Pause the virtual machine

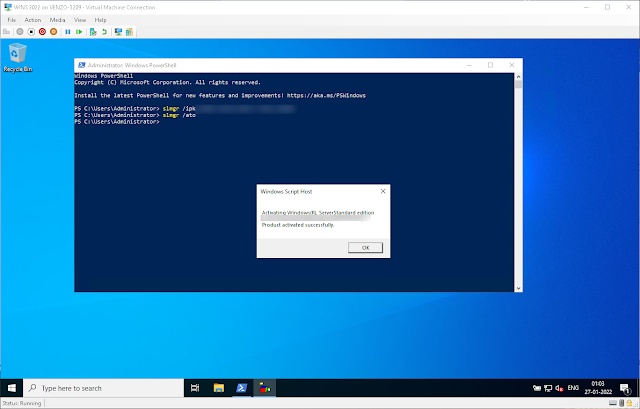(x=68, y=32)
